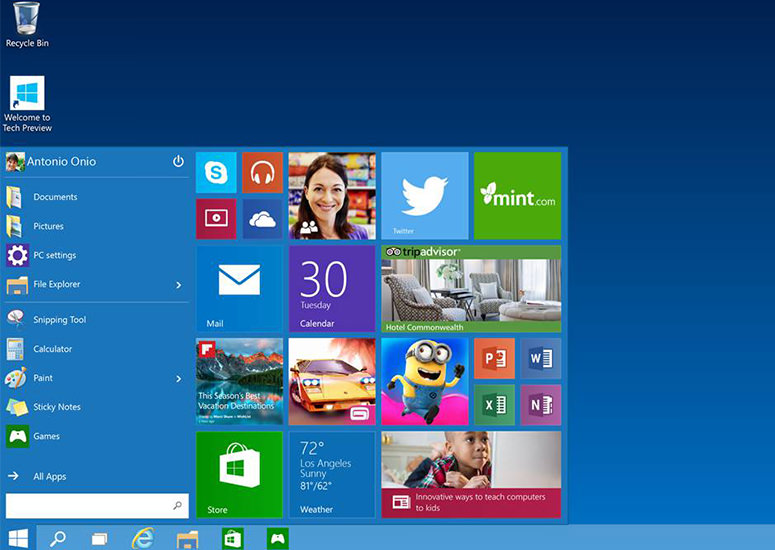Open Documents from Start menu
This screenshot has width=775, height=550.
96,197
